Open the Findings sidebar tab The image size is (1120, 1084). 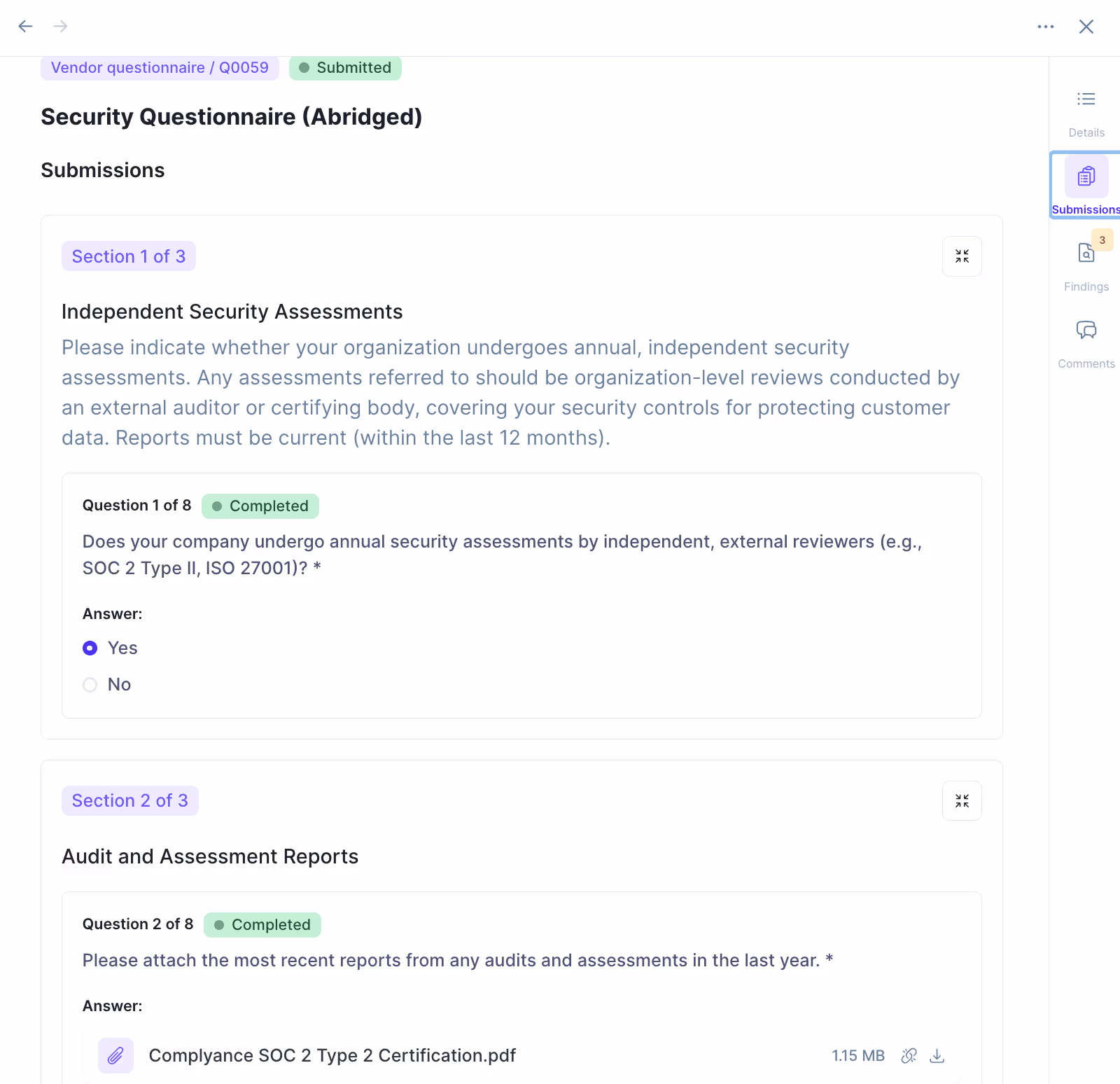[x=1086, y=267]
